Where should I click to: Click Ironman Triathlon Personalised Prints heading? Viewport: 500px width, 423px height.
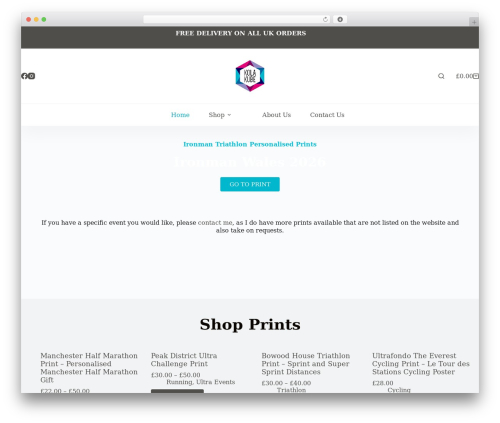point(250,144)
